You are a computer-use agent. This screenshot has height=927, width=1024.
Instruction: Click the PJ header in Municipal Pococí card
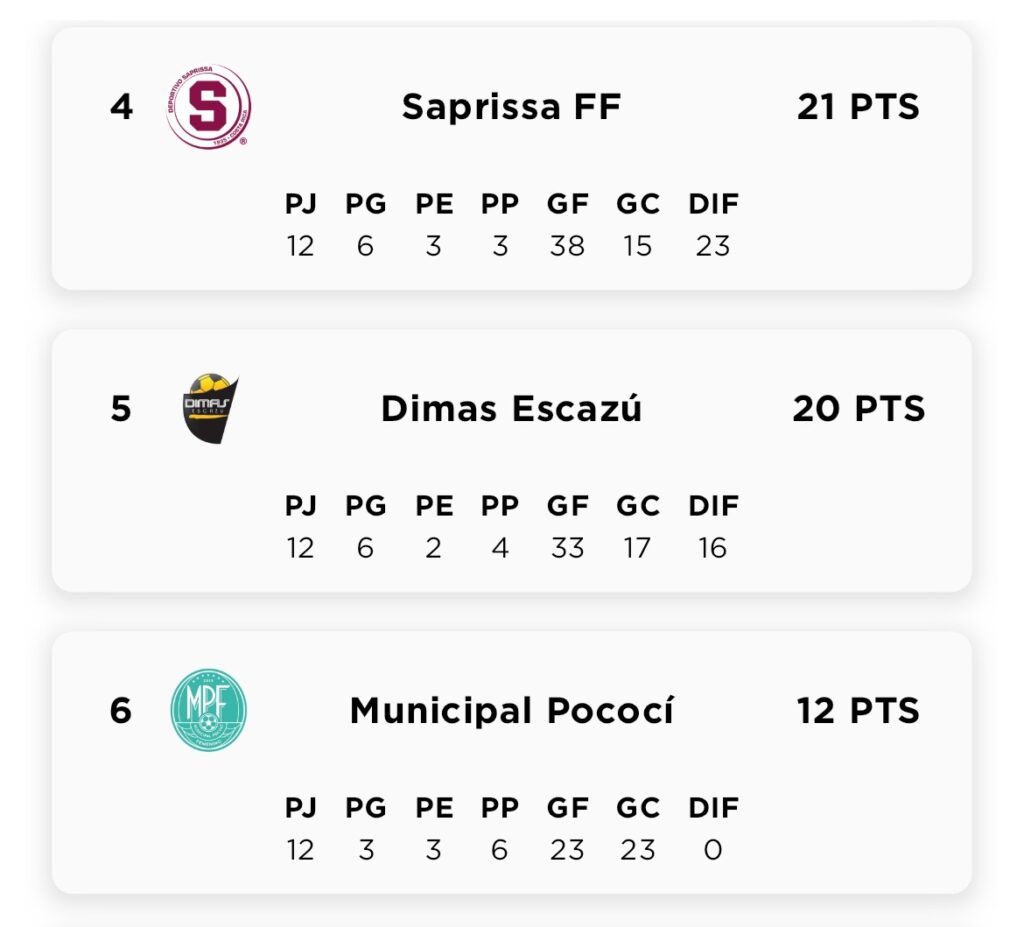(x=300, y=808)
